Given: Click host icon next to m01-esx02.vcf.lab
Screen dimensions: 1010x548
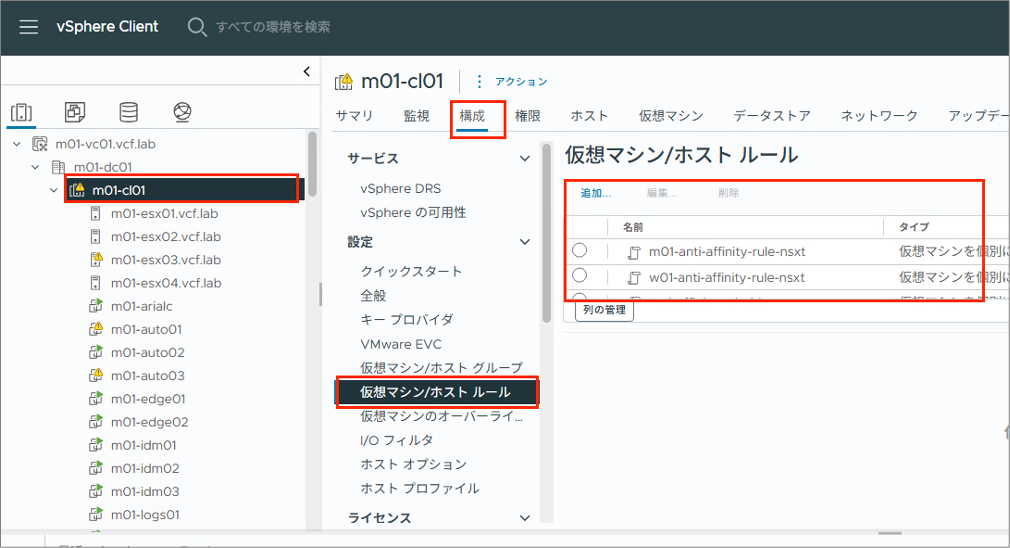Looking at the screenshot, I should (95, 236).
